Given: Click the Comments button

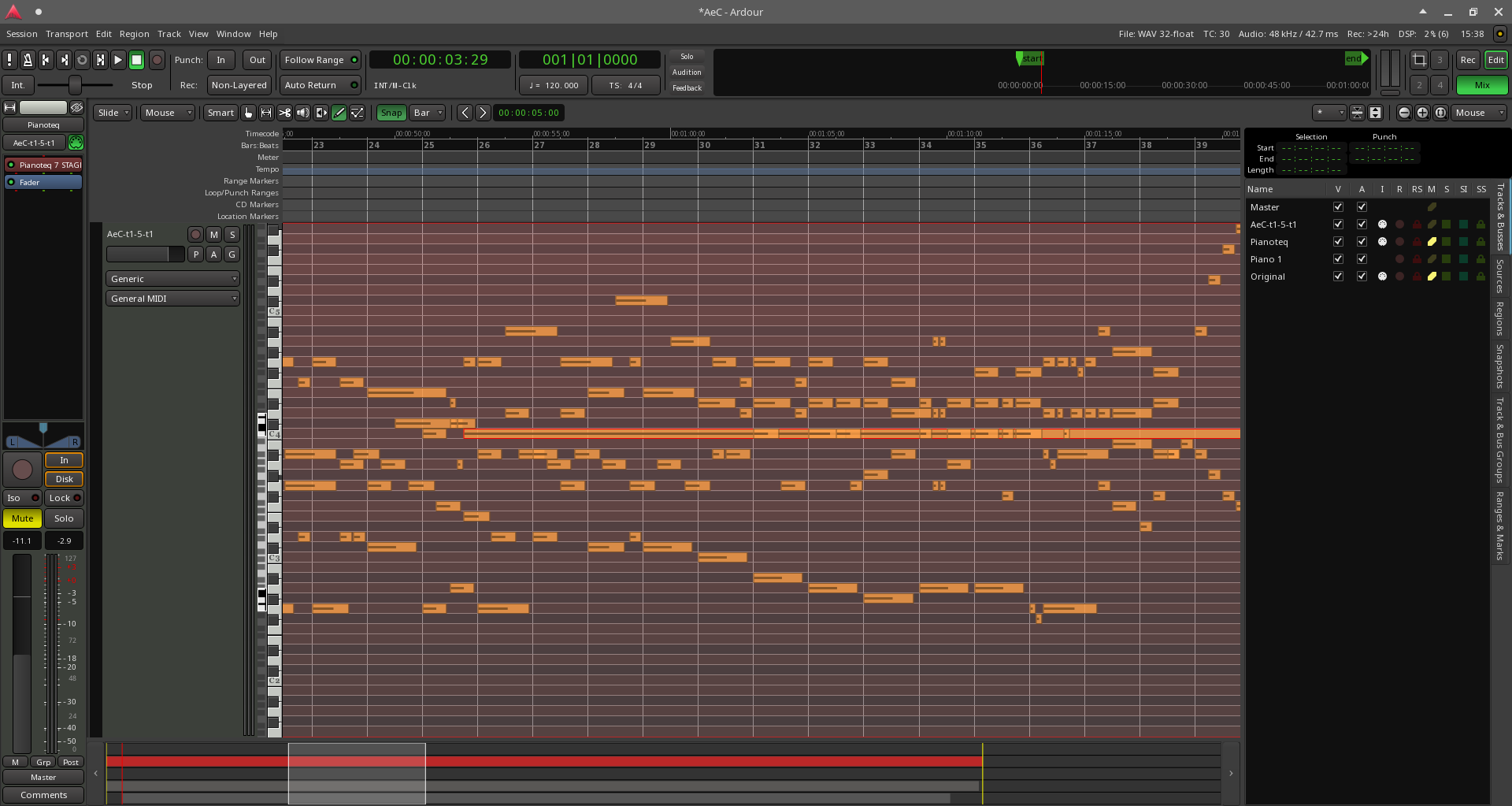Looking at the screenshot, I should pyautogui.click(x=43, y=795).
